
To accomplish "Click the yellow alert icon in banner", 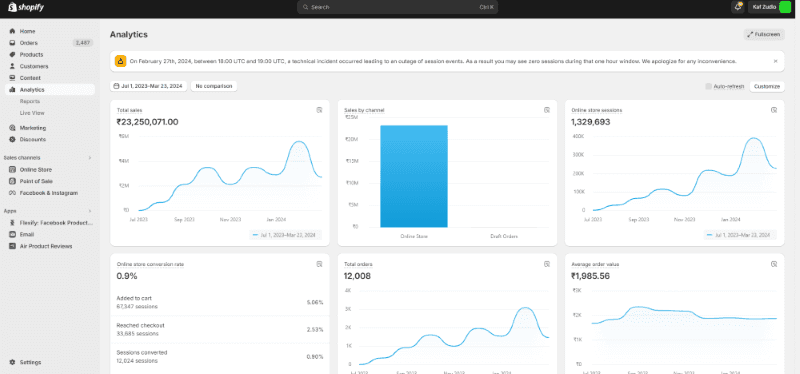I will point(120,61).
